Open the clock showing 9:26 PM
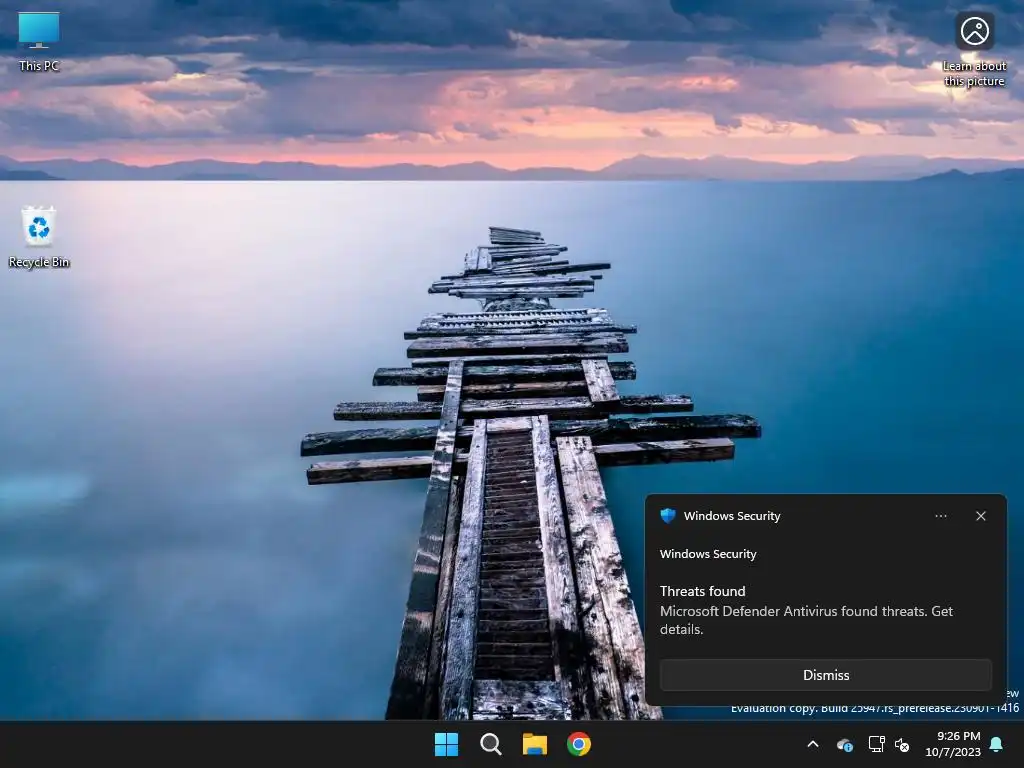 pos(953,744)
